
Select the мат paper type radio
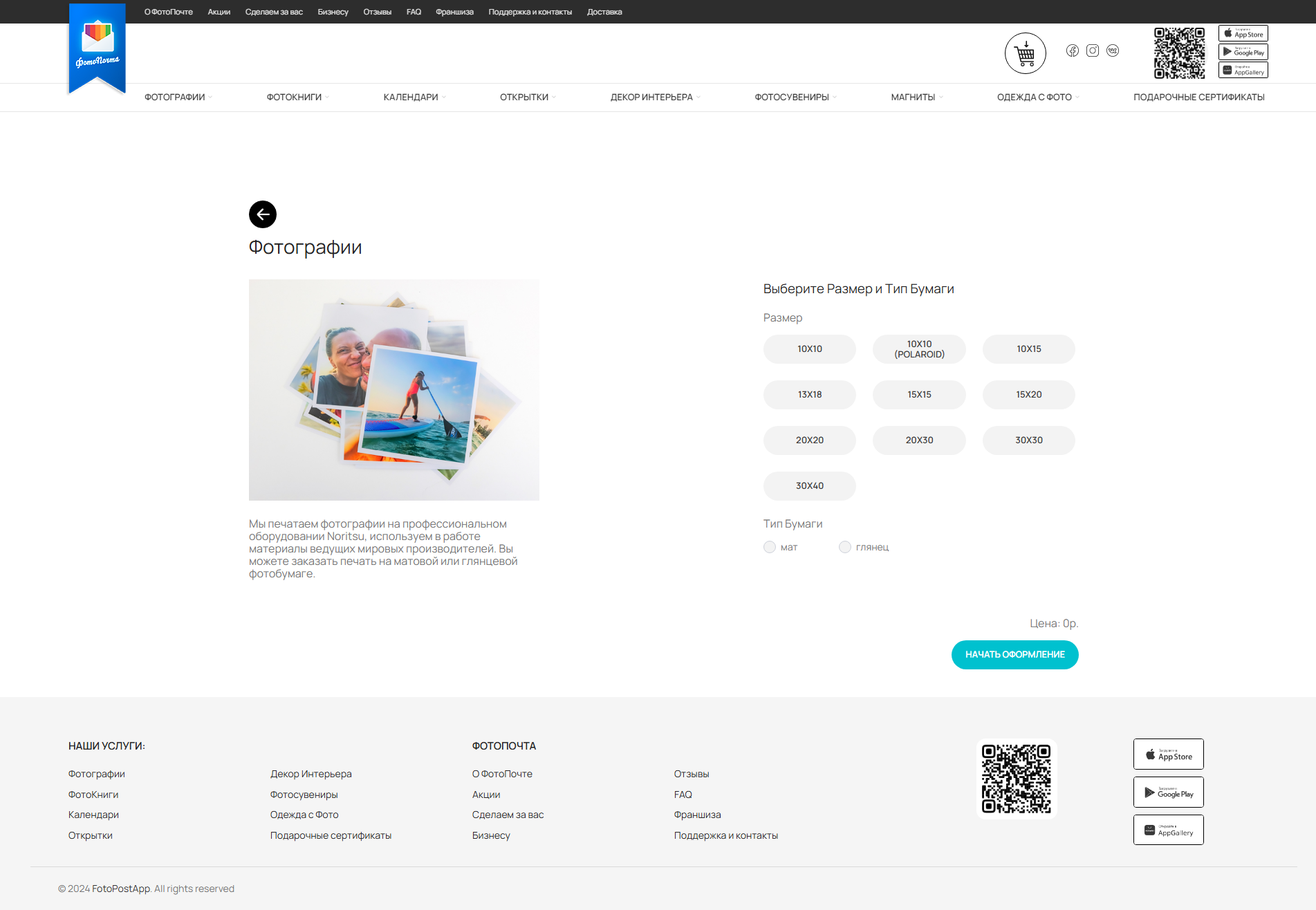770,547
